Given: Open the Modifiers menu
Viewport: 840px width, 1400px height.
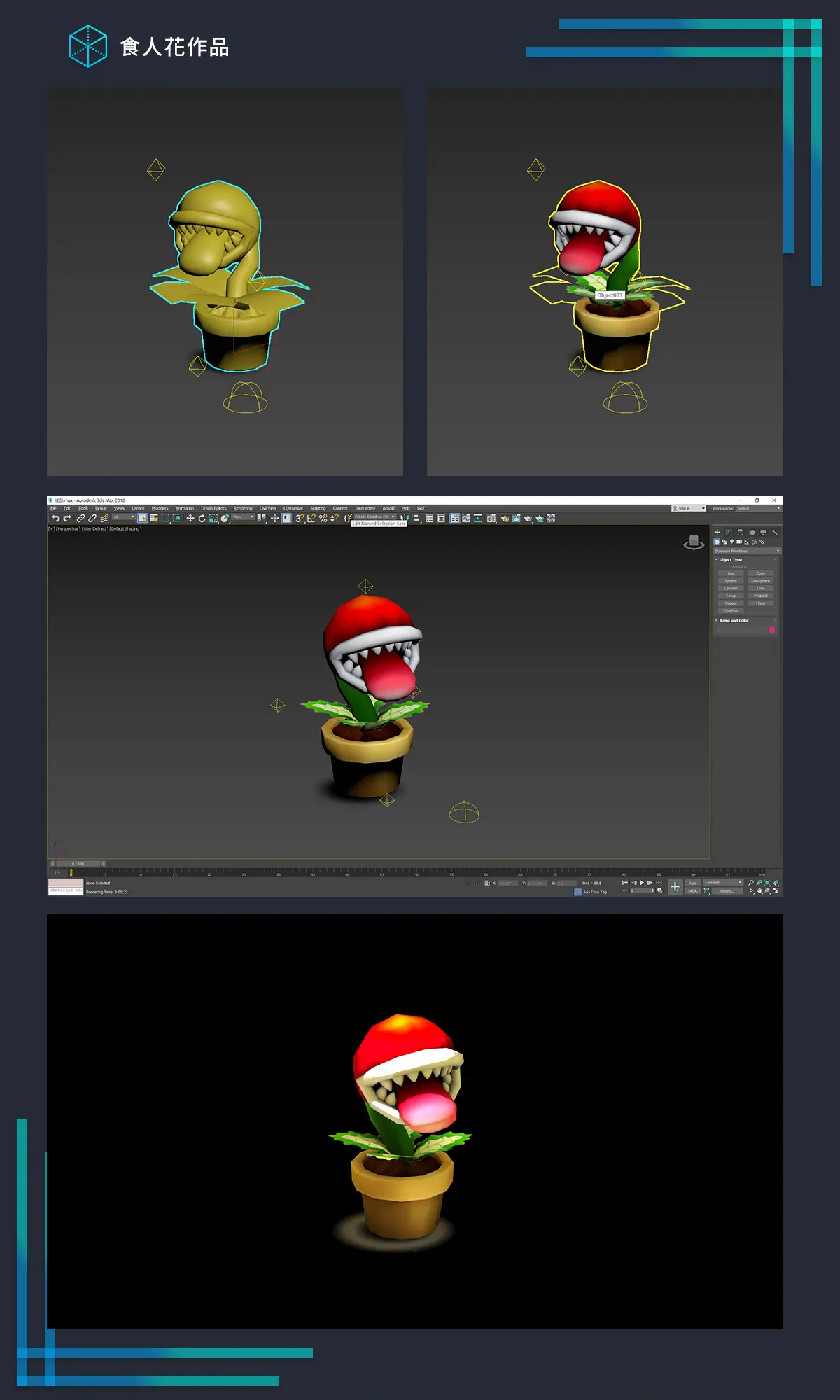Looking at the screenshot, I should tap(160, 509).
